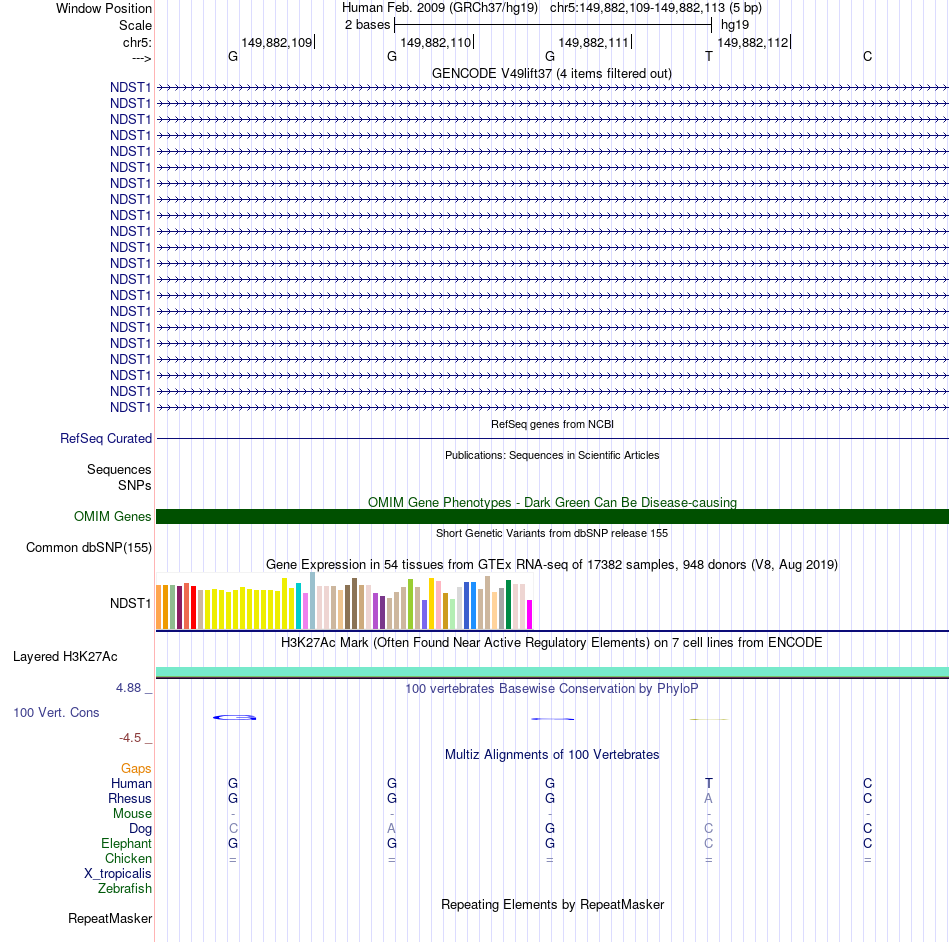Open 'Short Genetic Variants from dbSNP release 155' title
Screen dimensions: 950x942
click(552, 533)
